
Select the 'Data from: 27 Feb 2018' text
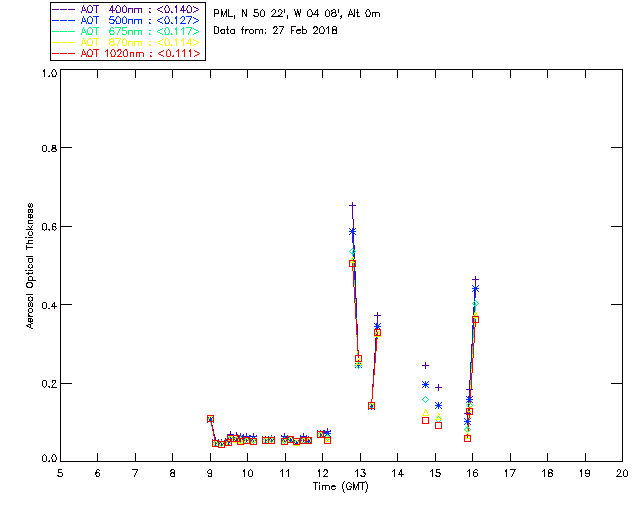coord(275,31)
